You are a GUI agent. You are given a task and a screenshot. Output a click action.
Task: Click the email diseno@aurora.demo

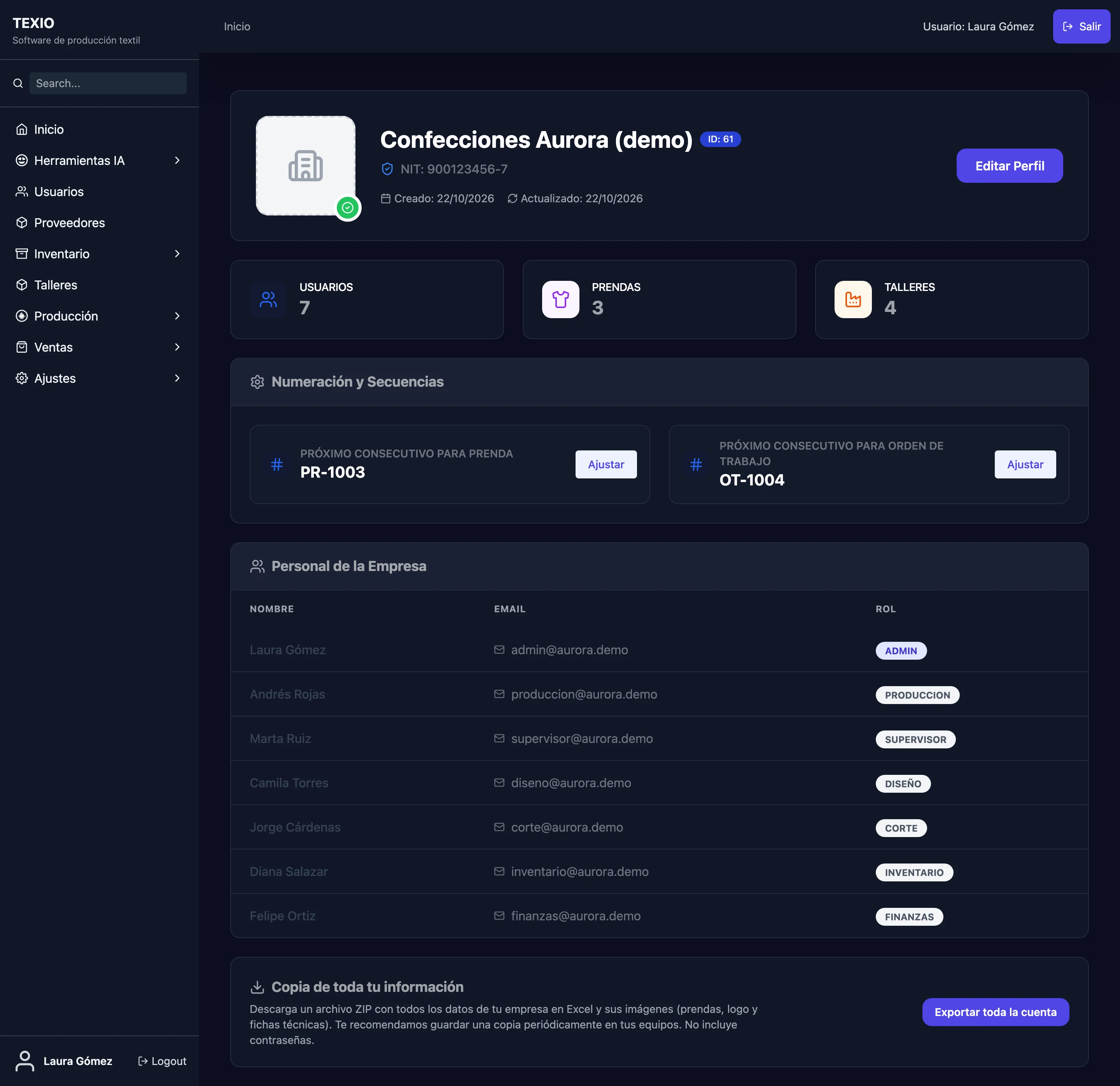[571, 783]
